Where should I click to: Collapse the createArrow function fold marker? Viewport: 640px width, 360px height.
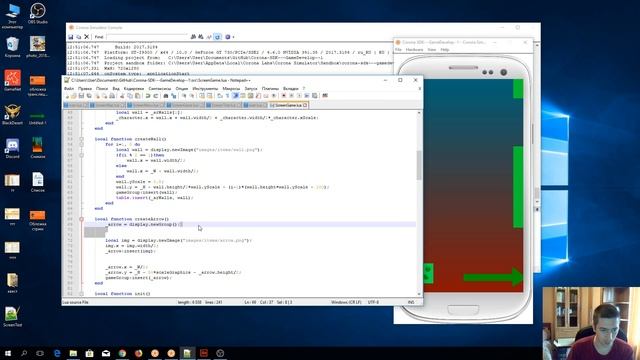(81, 219)
